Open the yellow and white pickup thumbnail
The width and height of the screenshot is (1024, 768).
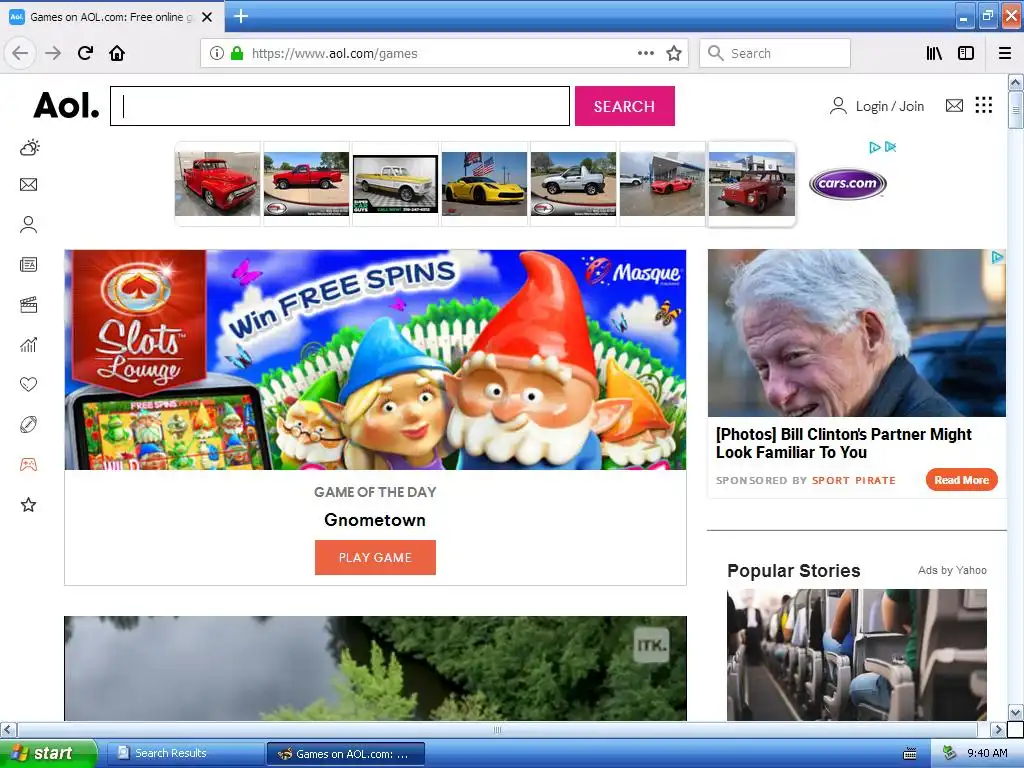395,184
